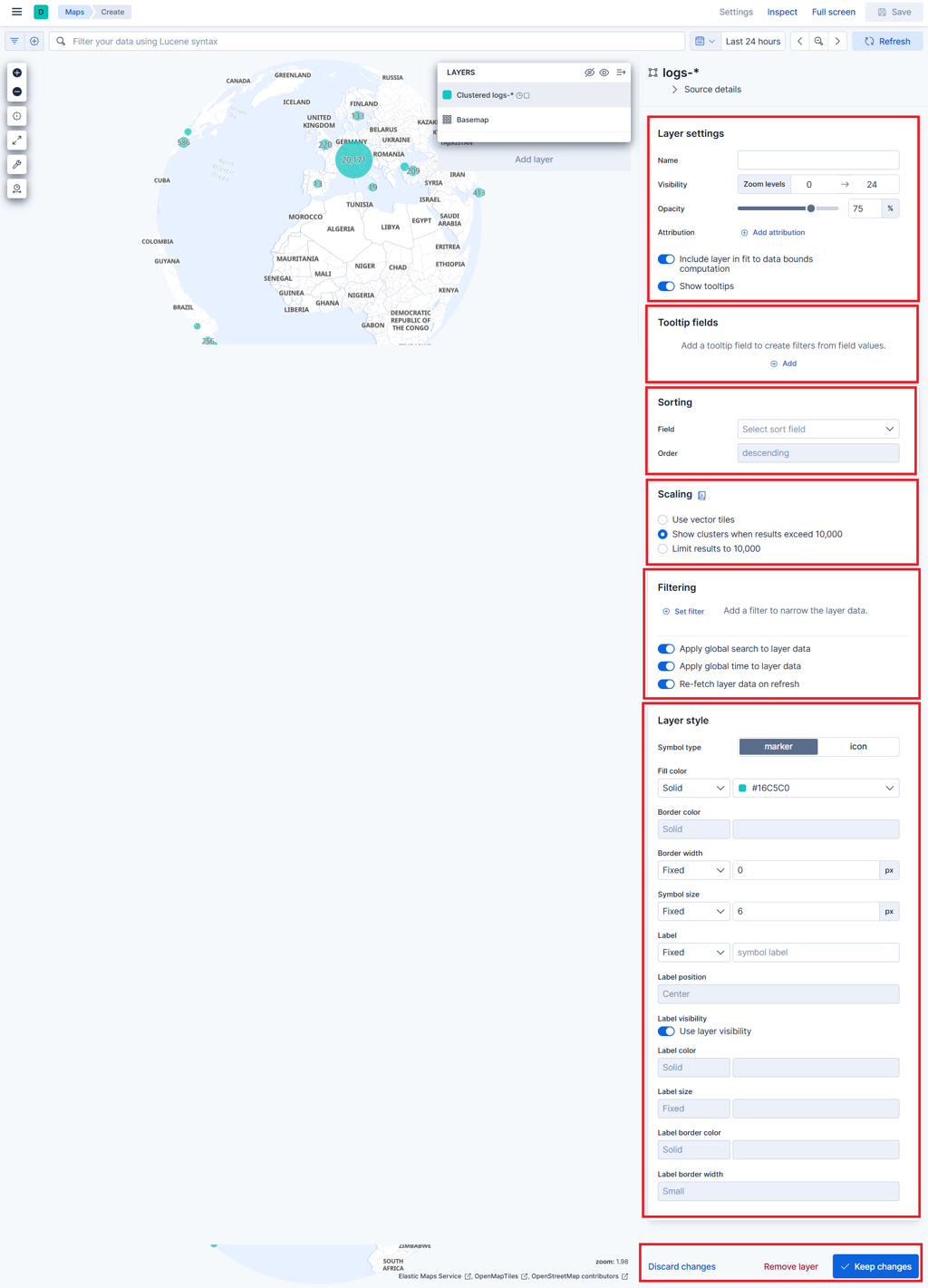Toggle Apply global search to layer data
The image size is (928, 1288).
(666, 649)
